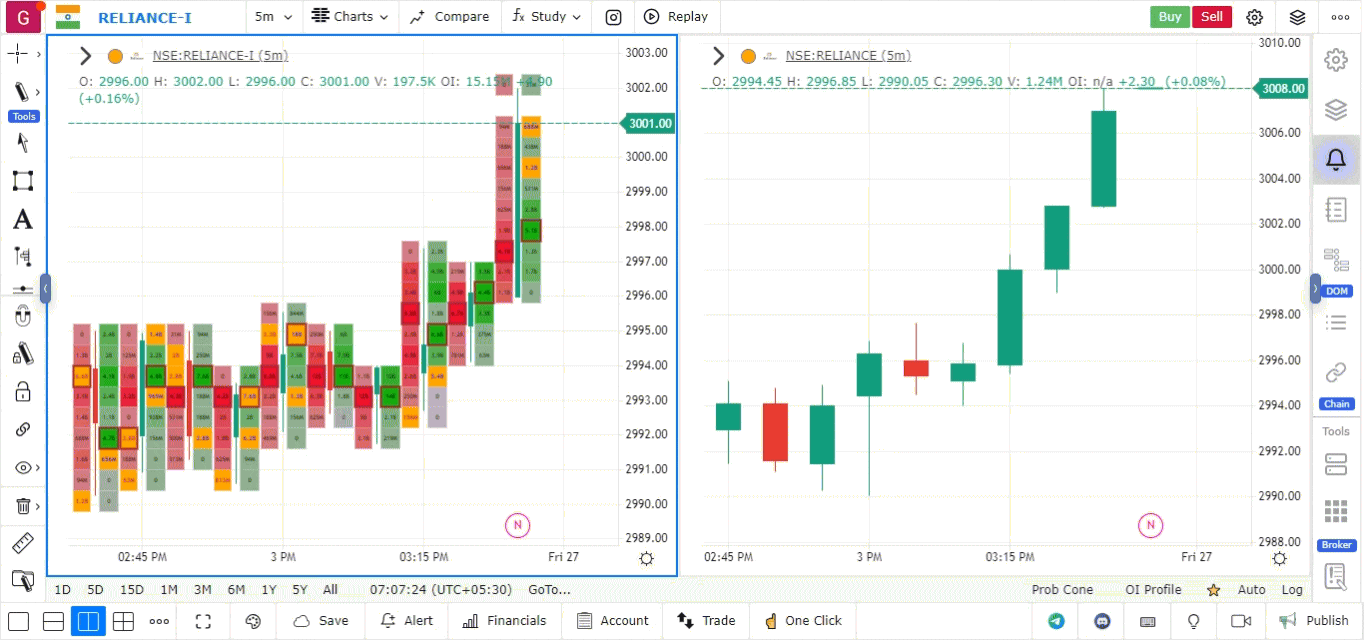Lock all drawings on the chart
Image resolution: width=1364 pixels, height=640 pixels.
click(x=22, y=391)
